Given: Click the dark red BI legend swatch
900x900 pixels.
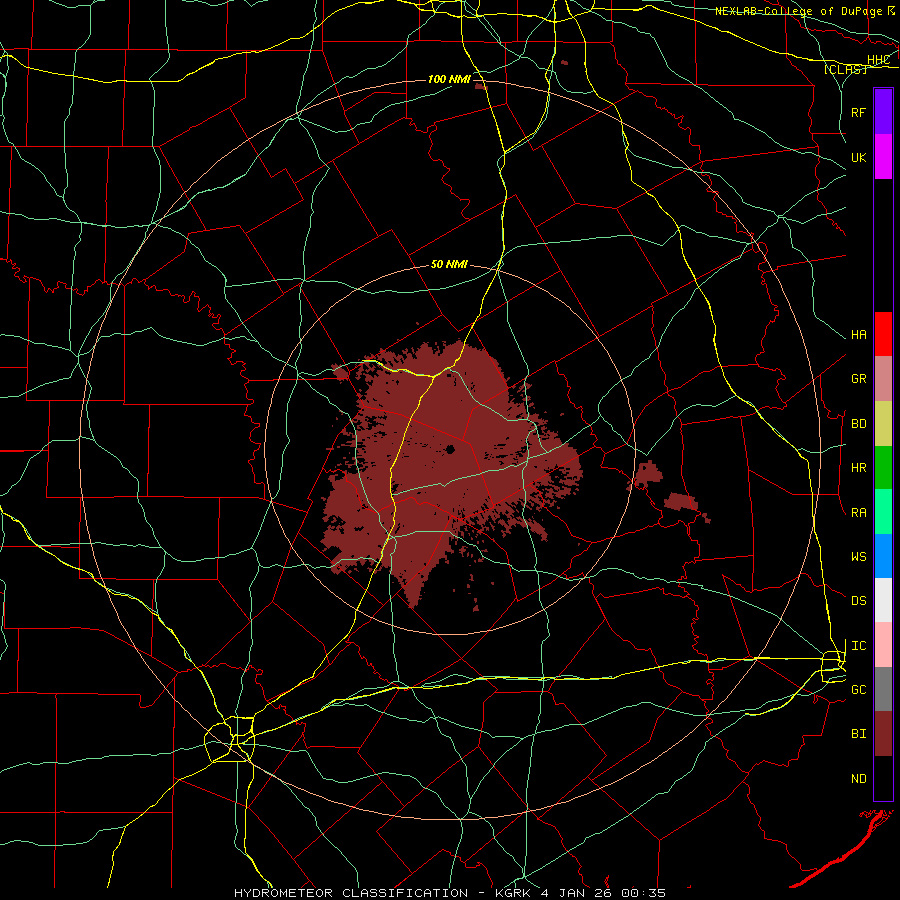Looking at the screenshot, I should (x=883, y=734).
